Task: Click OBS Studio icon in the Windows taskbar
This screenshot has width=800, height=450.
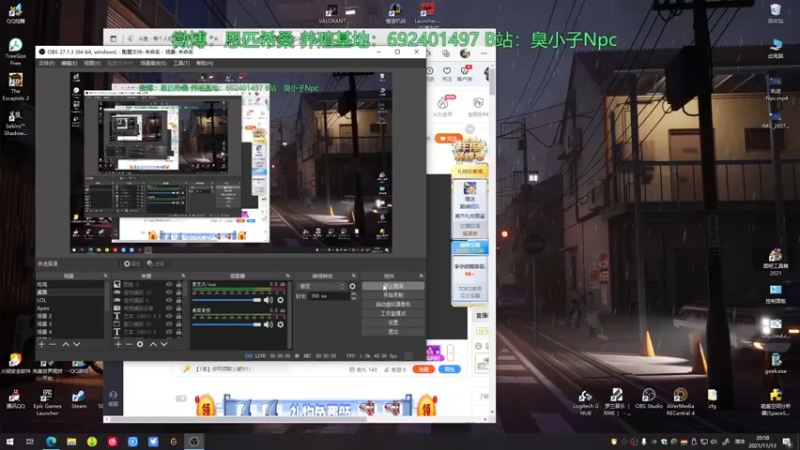Action: pyautogui.click(x=194, y=441)
